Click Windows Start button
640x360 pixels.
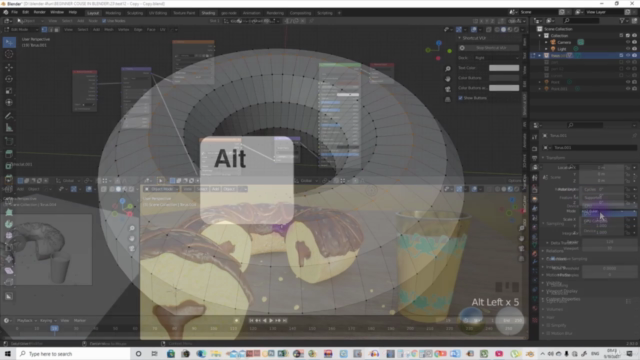[x=7, y=353]
